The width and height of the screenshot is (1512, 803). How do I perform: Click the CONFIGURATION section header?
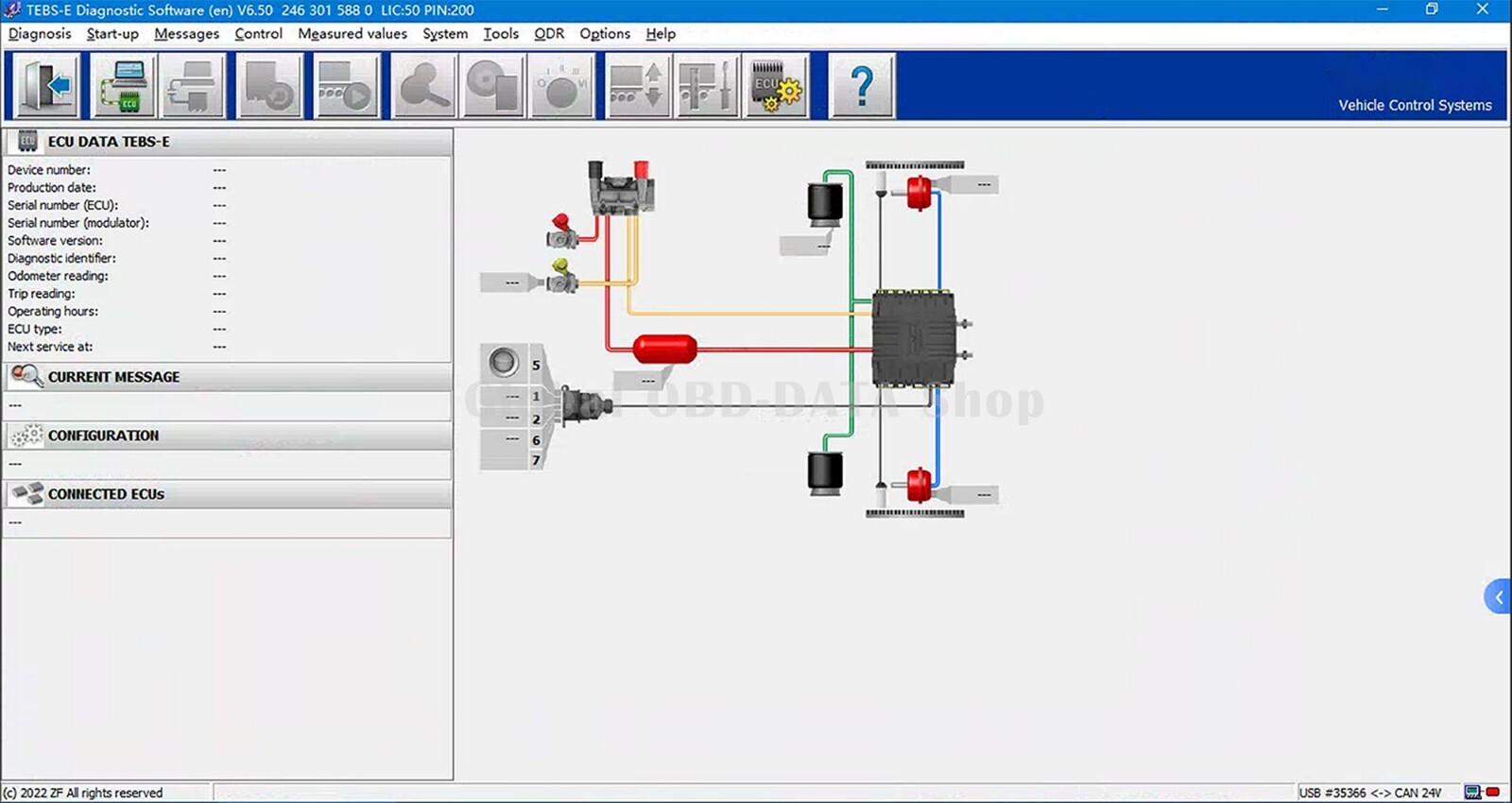tap(228, 436)
